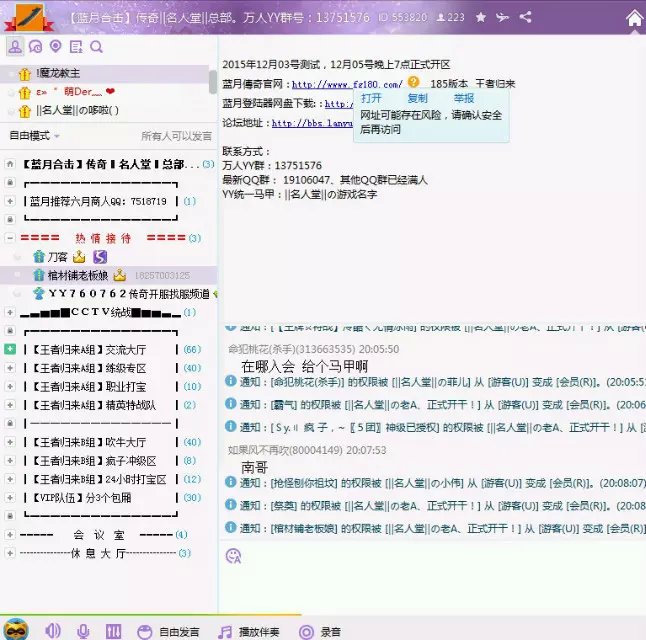Image resolution: width=646 pixels, height=640 pixels.
Task: Expand the 交流大厅 channel with green plus
Action: [x=10, y=349]
